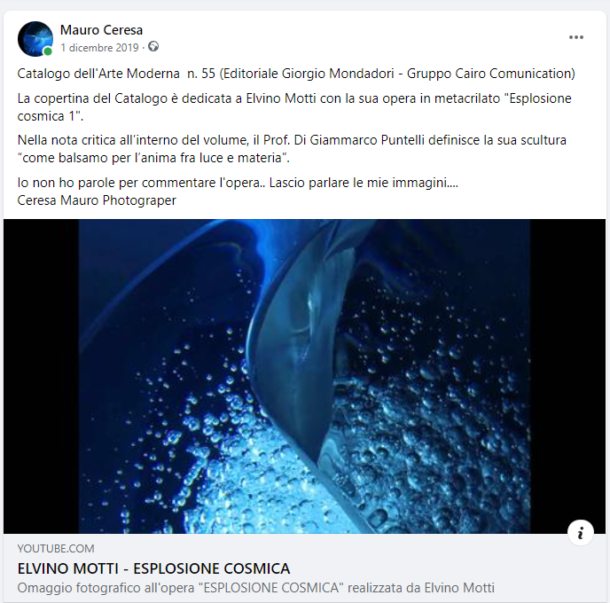Click the paragraph starting La copertina del Catalogo
Viewport: 610px width, 603px height.
(x=294, y=107)
